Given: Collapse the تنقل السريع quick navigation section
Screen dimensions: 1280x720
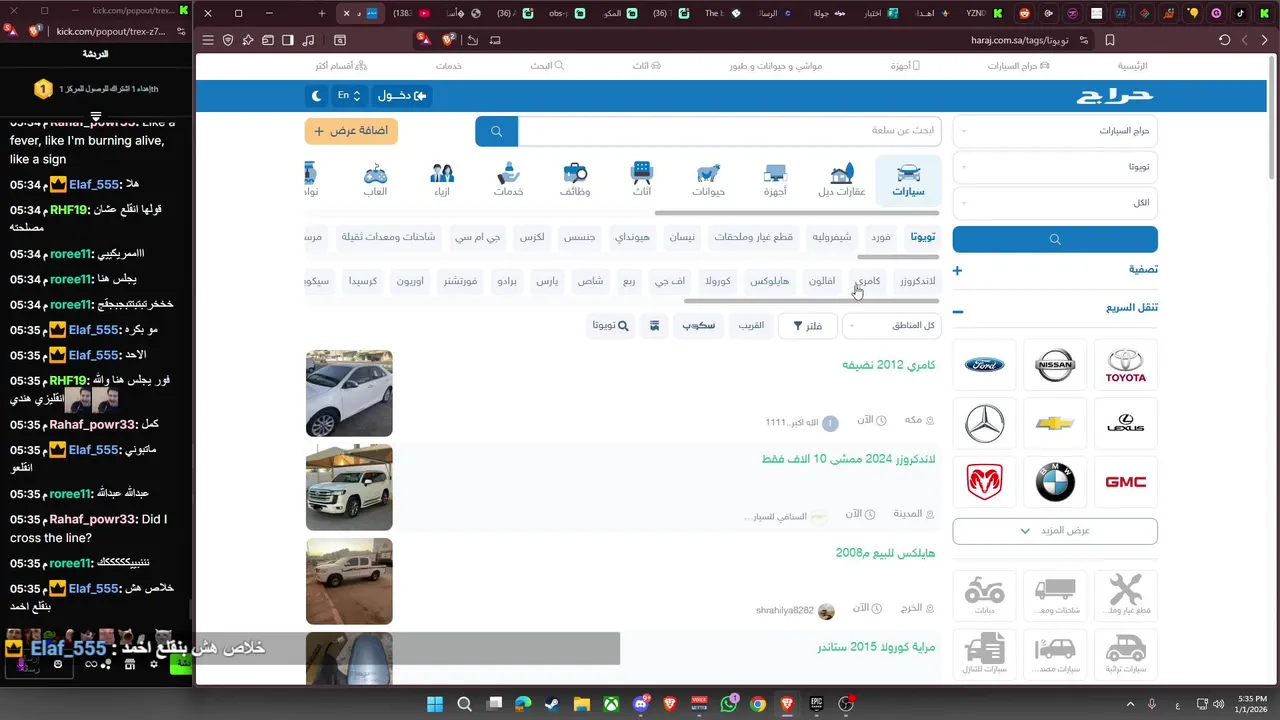Looking at the screenshot, I should 1055,308.
